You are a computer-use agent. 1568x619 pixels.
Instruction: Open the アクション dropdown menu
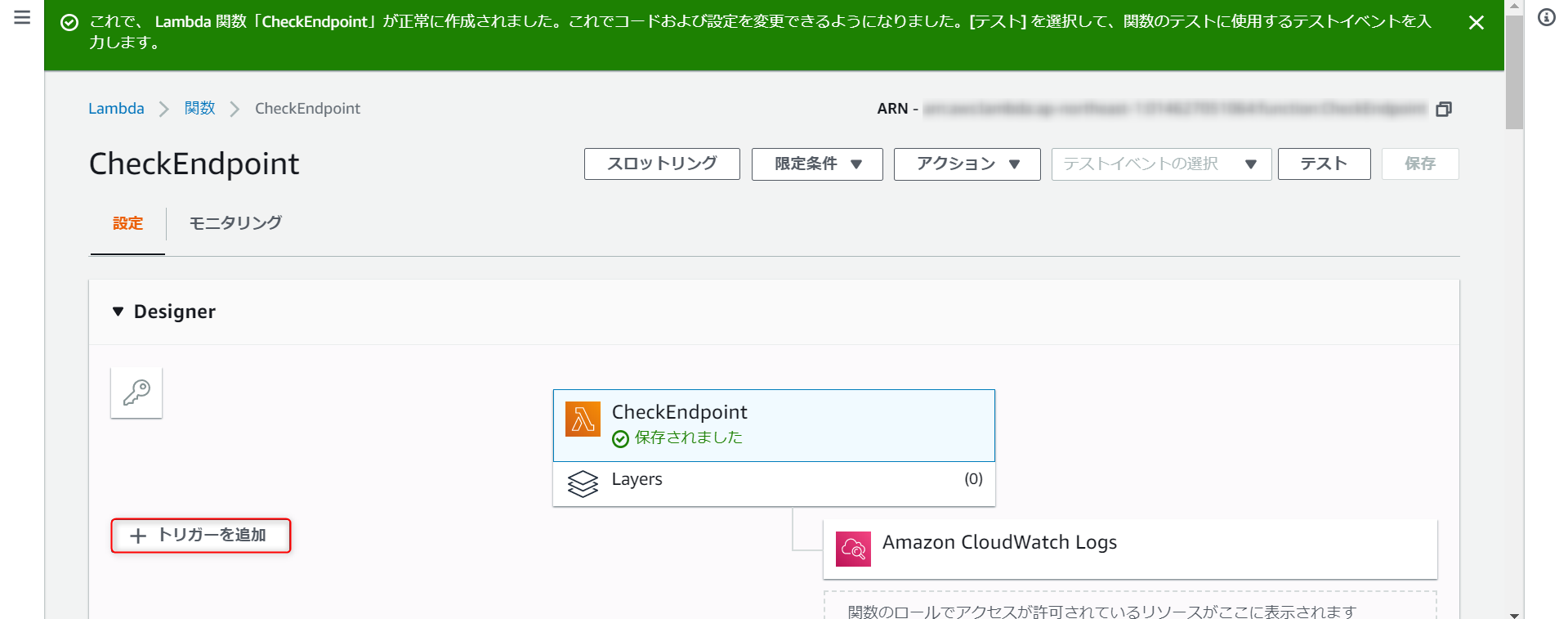tap(967, 164)
